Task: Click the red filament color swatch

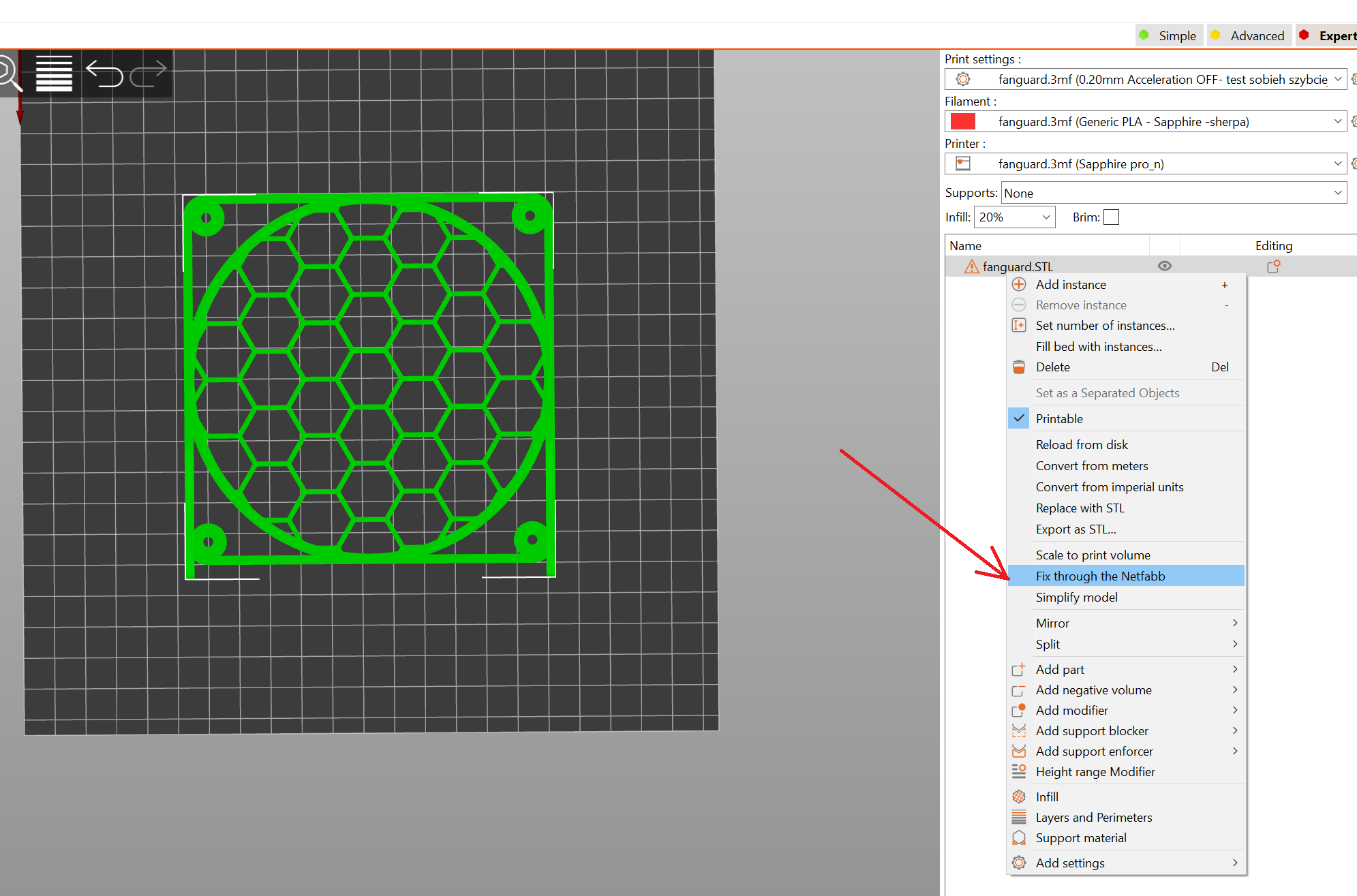Action: (x=962, y=121)
